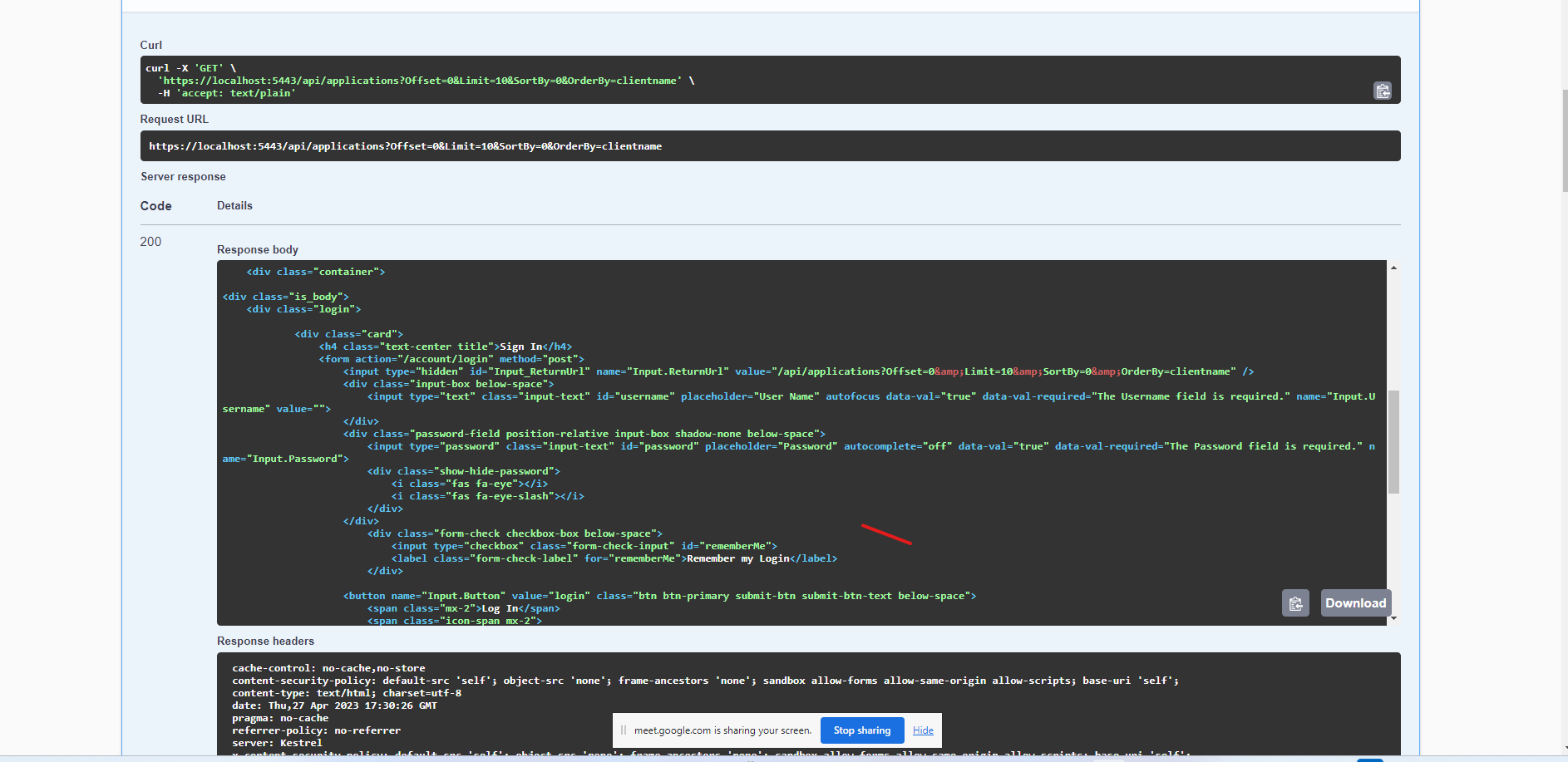Click the "referrer-policy: no-referrer" header line
1568x762 pixels.
316,730
